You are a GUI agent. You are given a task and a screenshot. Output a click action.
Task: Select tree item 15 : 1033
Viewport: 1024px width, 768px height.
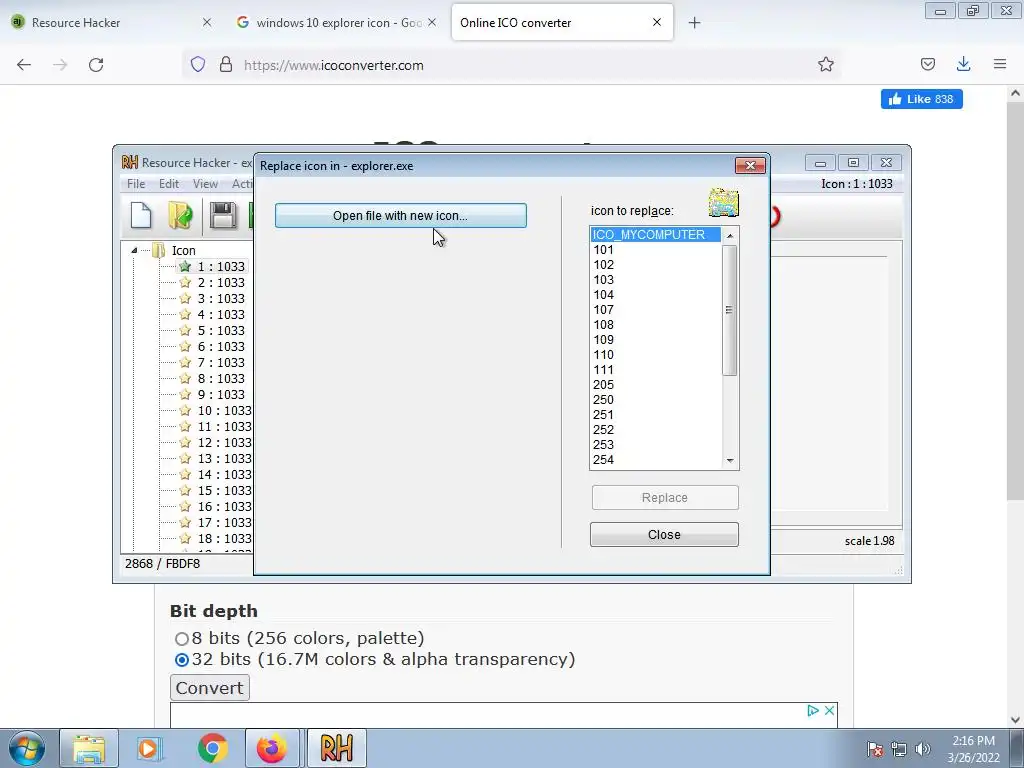(x=224, y=490)
